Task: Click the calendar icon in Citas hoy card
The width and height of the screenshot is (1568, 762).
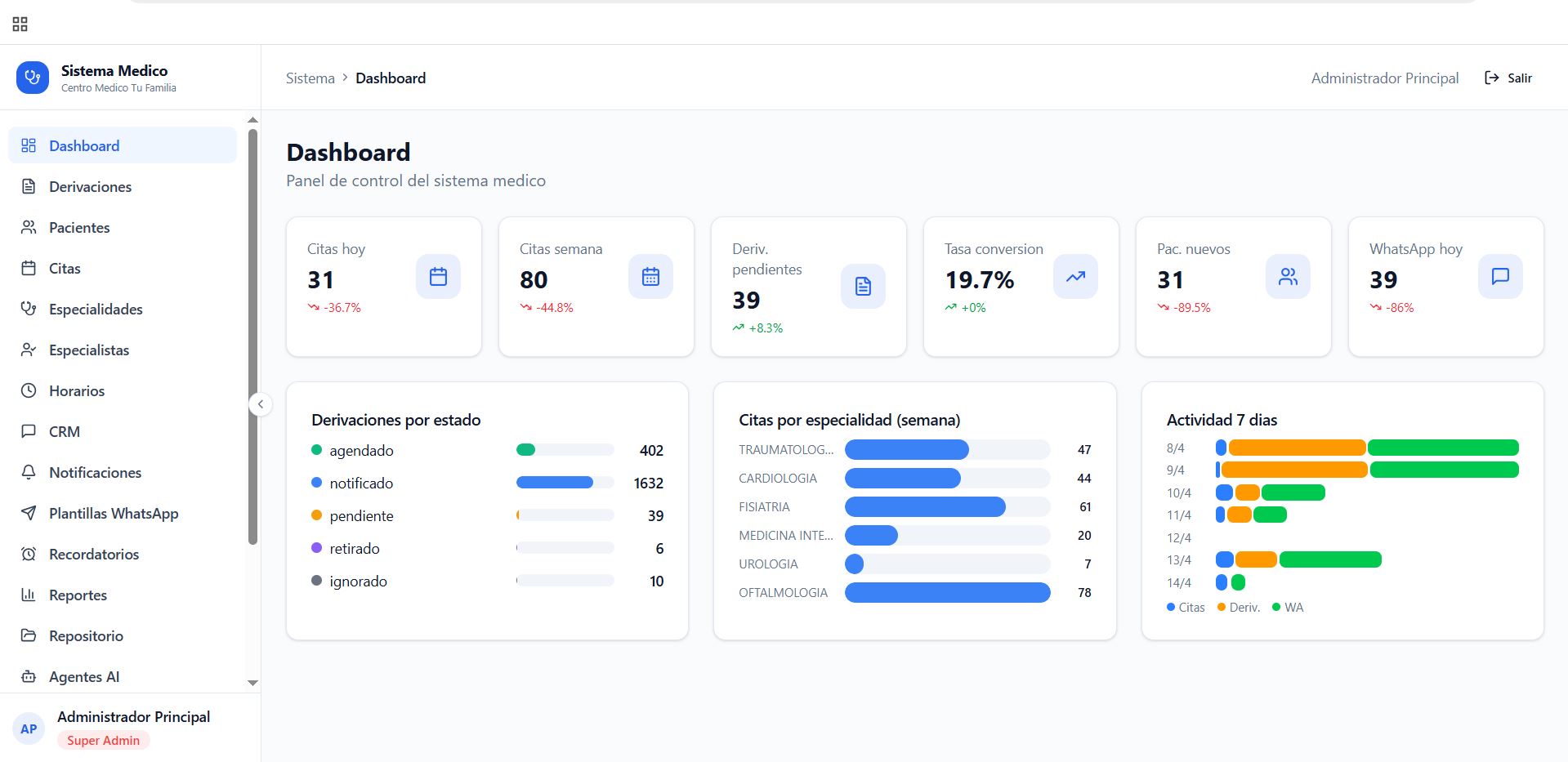Action: point(438,277)
